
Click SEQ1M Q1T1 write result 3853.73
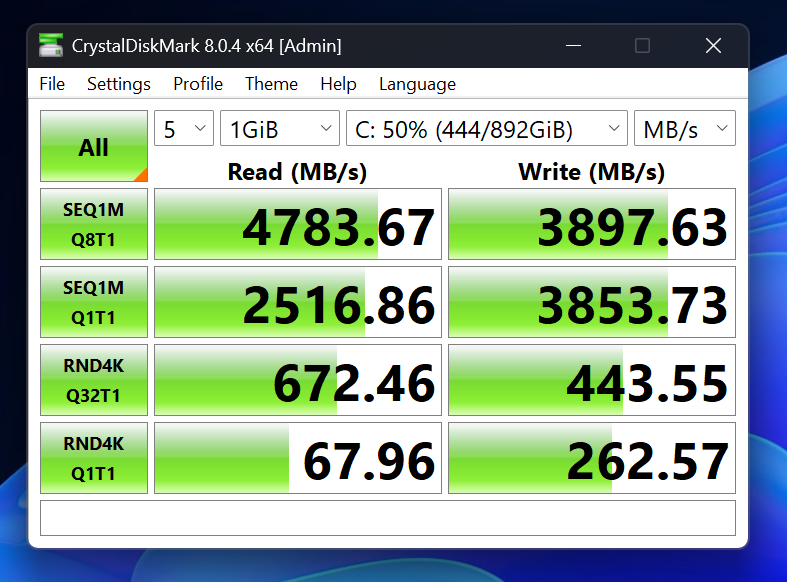[x=592, y=302]
